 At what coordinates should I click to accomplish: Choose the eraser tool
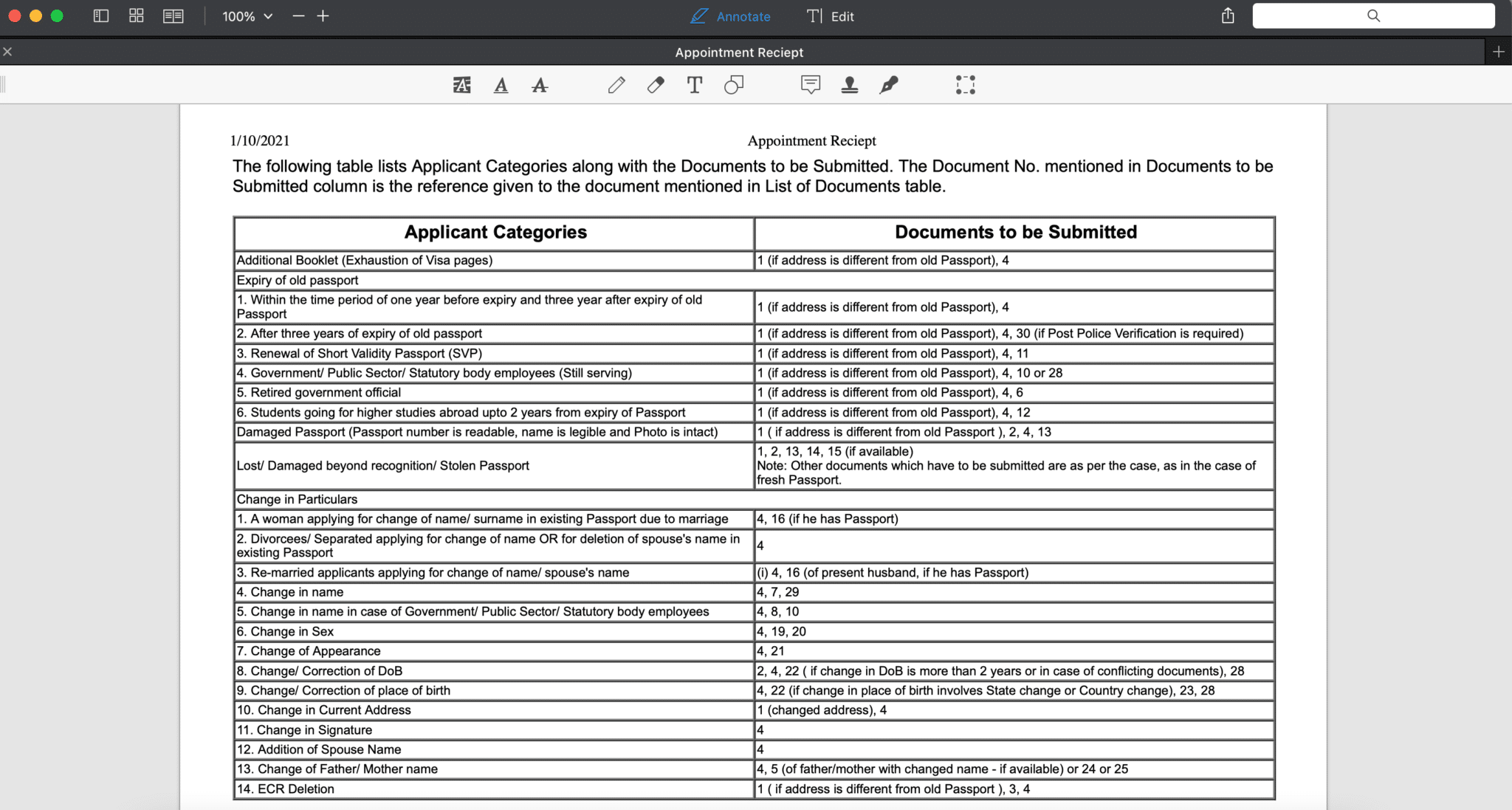pyautogui.click(x=656, y=85)
